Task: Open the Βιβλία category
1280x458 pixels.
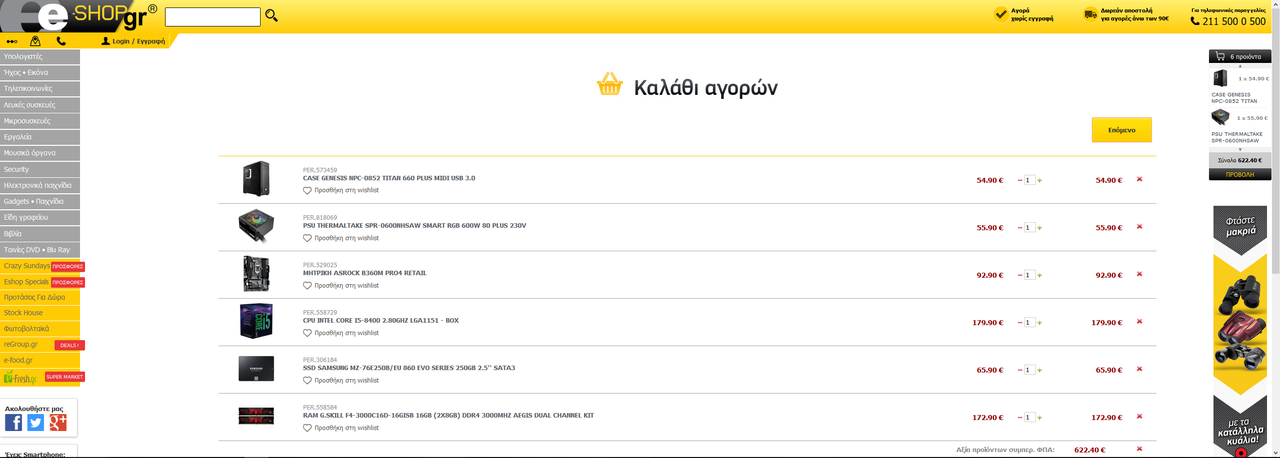Action: pyautogui.click(x=40, y=233)
